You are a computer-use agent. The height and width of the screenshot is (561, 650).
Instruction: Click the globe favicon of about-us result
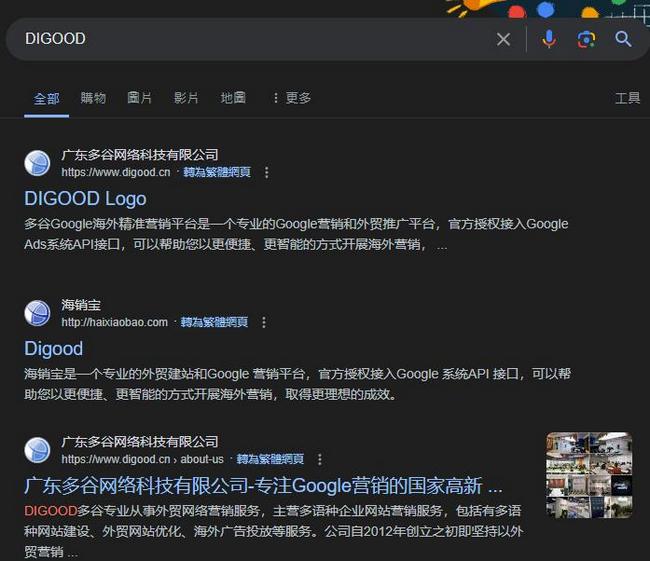[x=37, y=450]
